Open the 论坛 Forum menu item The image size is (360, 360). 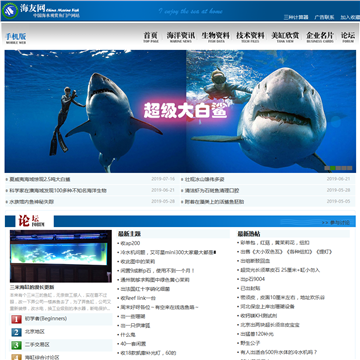pos(348,37)
